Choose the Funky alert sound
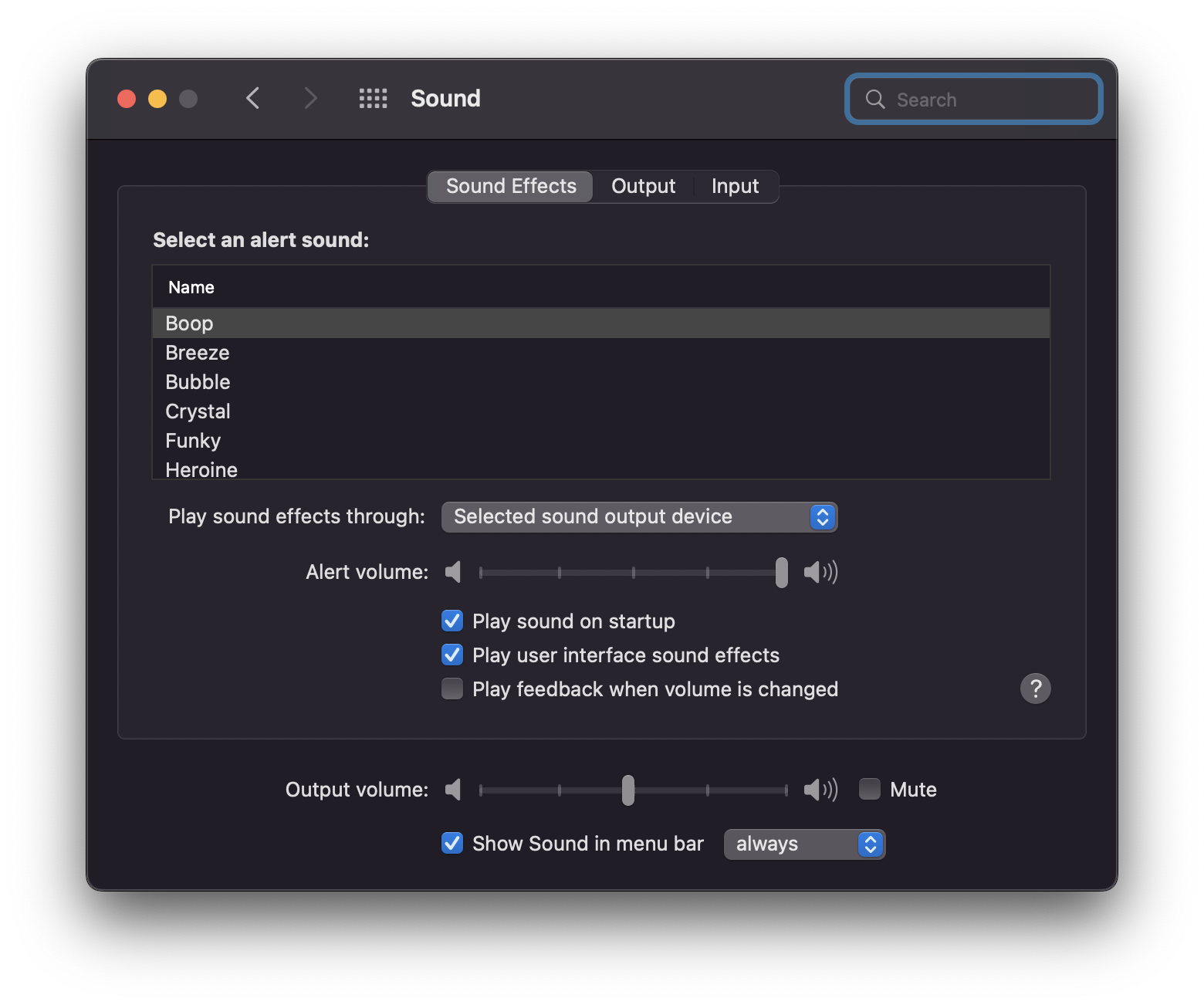The width and height of the screenshot is (1204, 1005). 193,441
